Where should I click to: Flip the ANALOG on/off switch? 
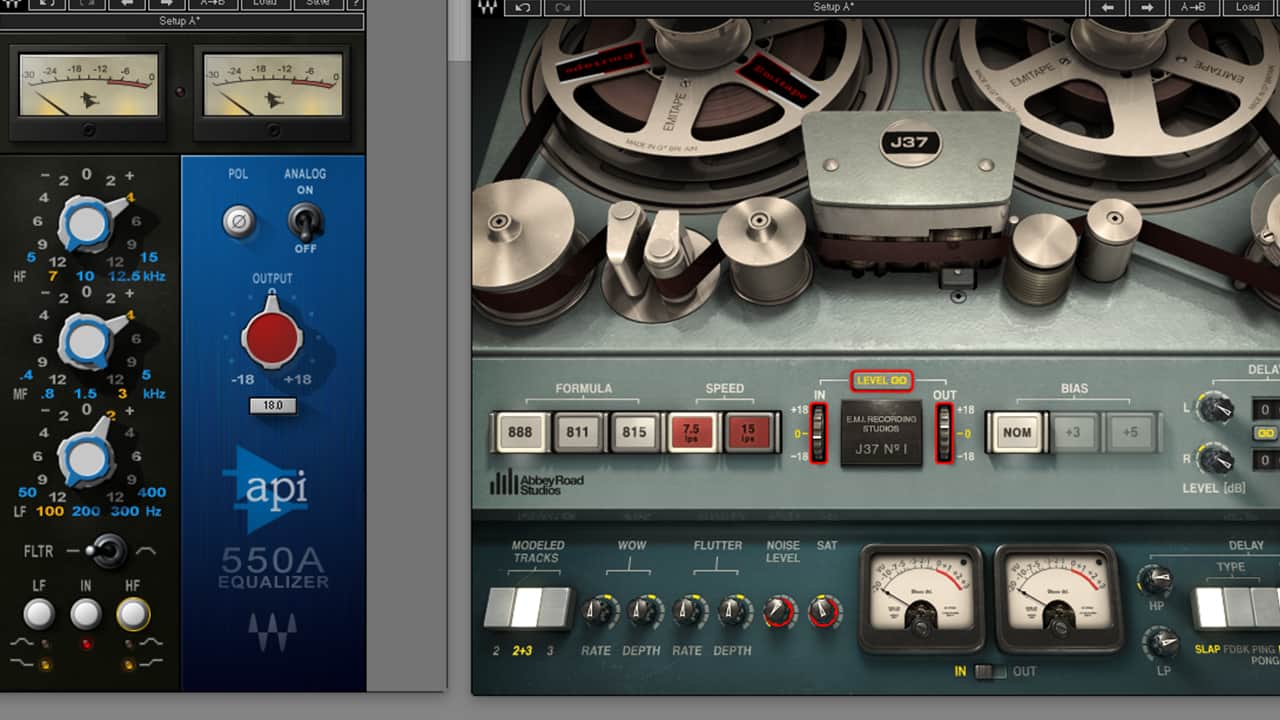tap(303, 220)
